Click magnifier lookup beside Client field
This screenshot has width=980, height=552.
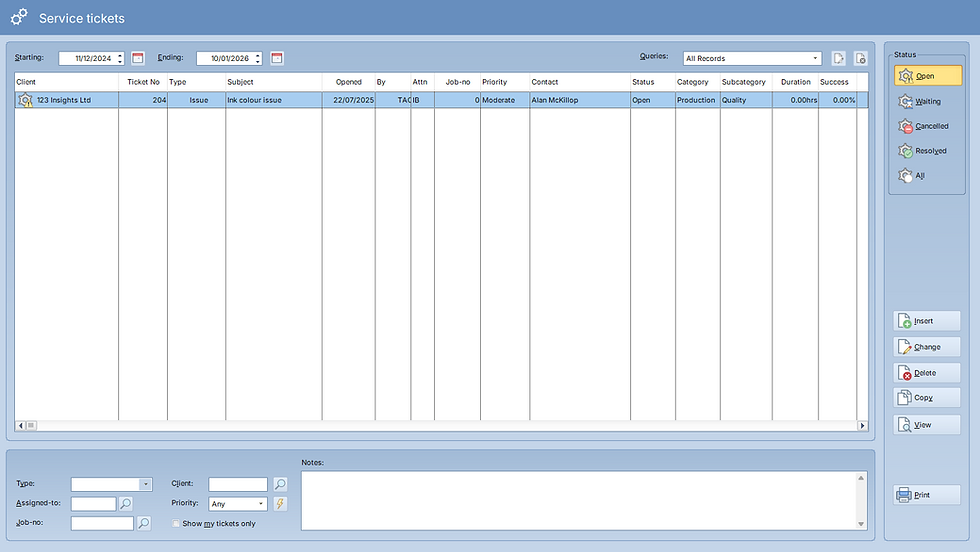(x=280, y=484)
